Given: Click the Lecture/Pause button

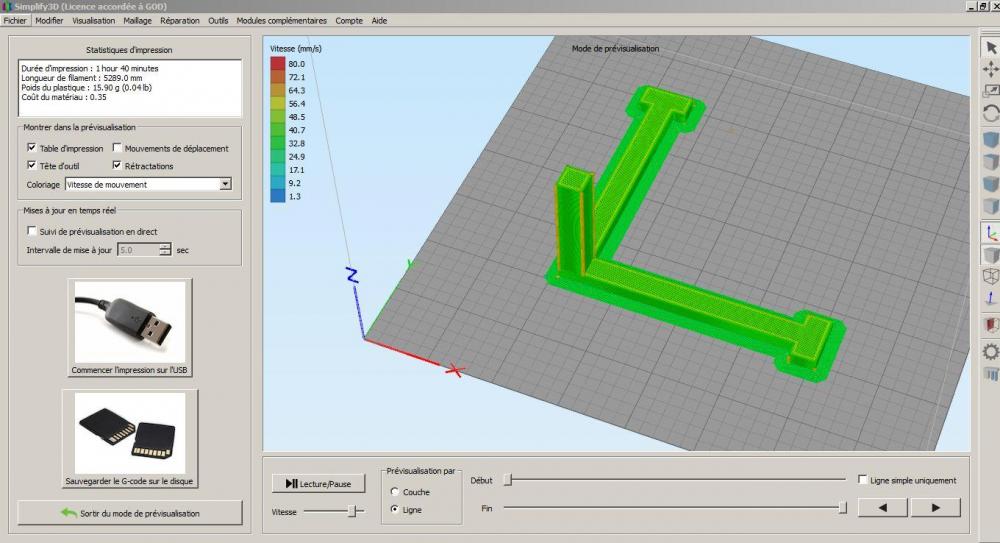Looking at the screenshot, I should [x=319, y=484].
